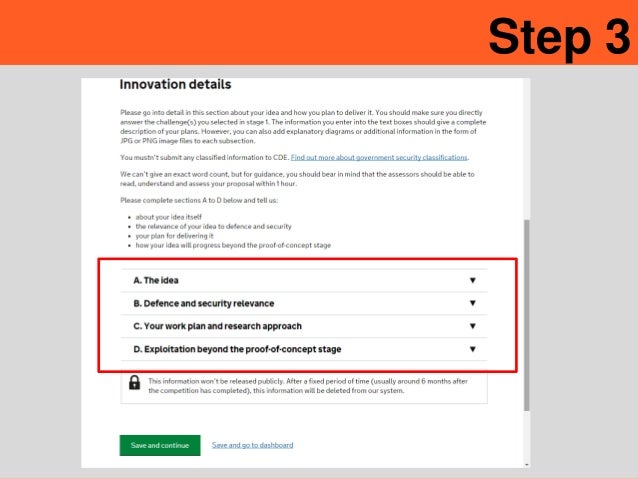This screenshot has height=479, width=638.
Task: Select 'C. Your work plan and research approach'
Action: [x=217, y=326]
